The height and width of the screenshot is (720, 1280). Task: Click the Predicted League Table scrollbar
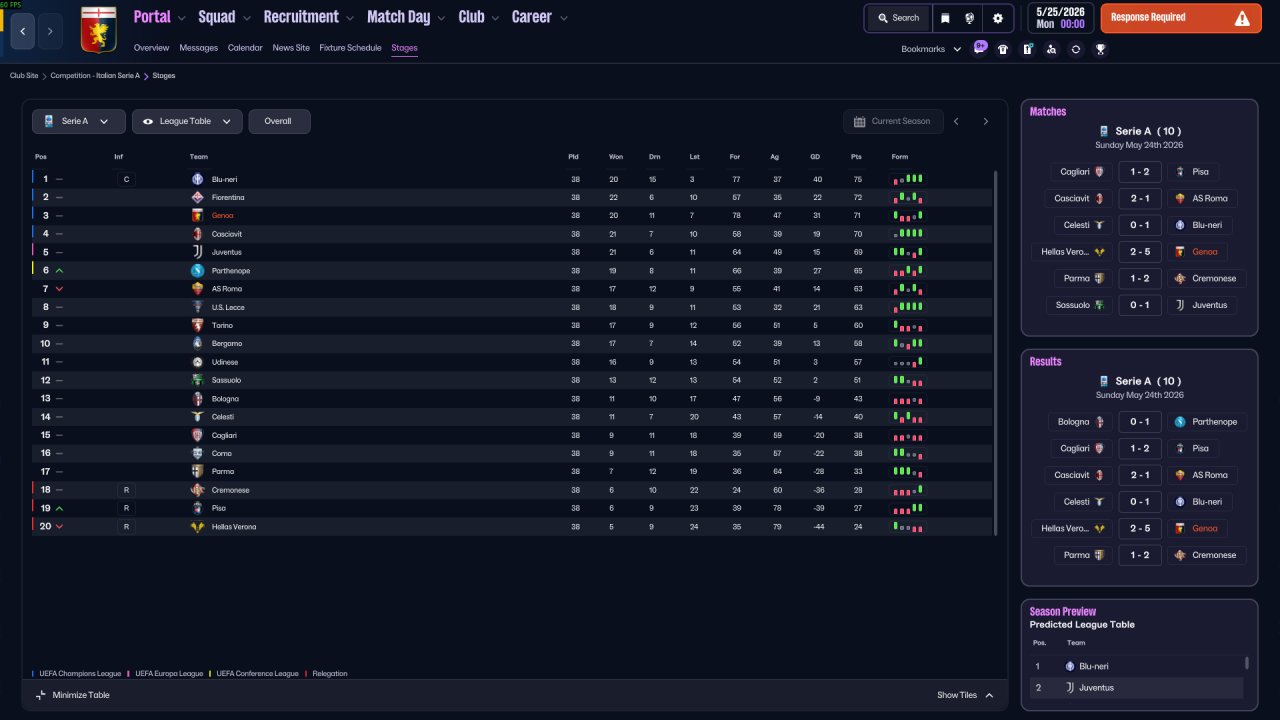(x=1246, y=662)
